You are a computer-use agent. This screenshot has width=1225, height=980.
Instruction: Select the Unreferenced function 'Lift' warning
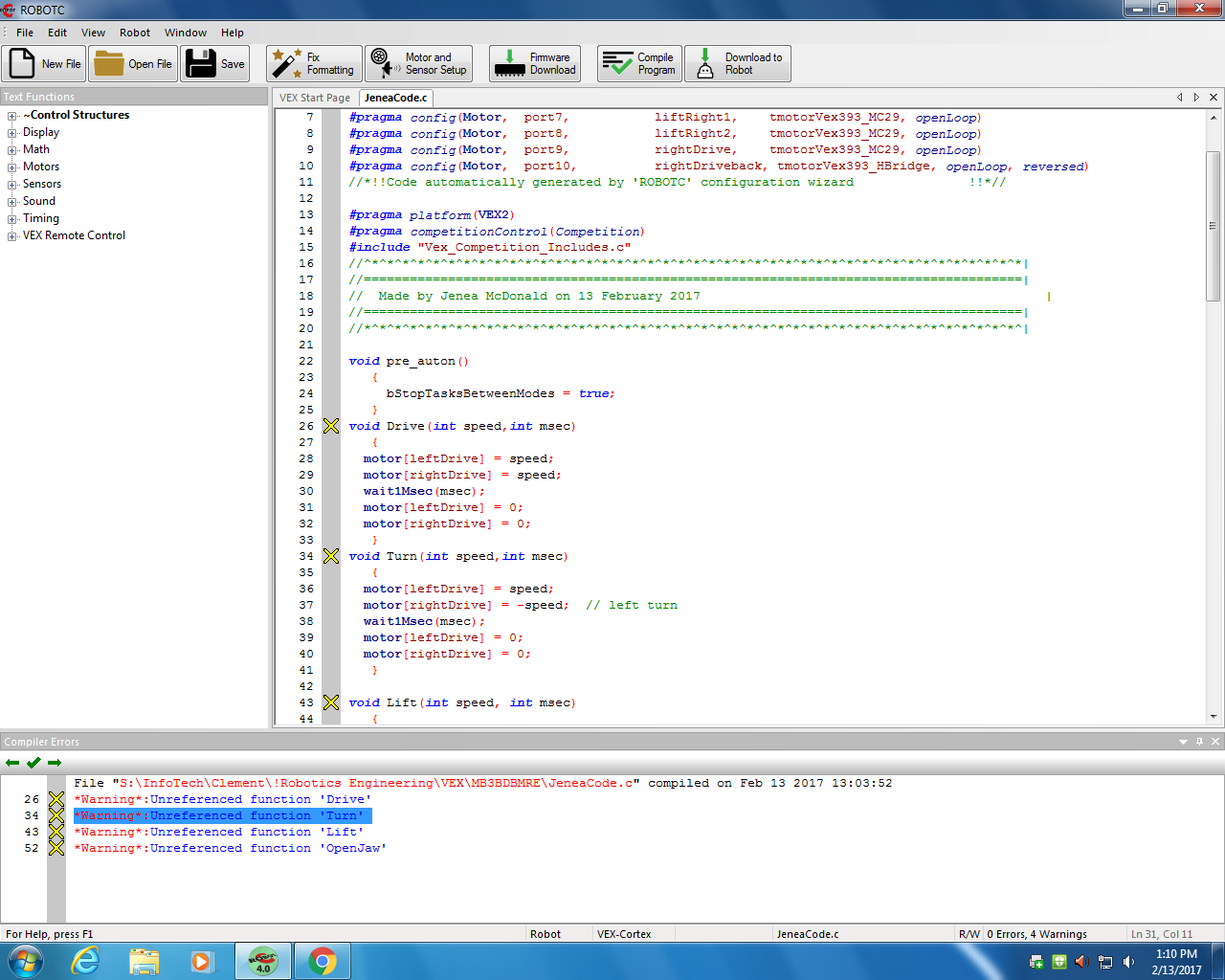pos(218,832)
